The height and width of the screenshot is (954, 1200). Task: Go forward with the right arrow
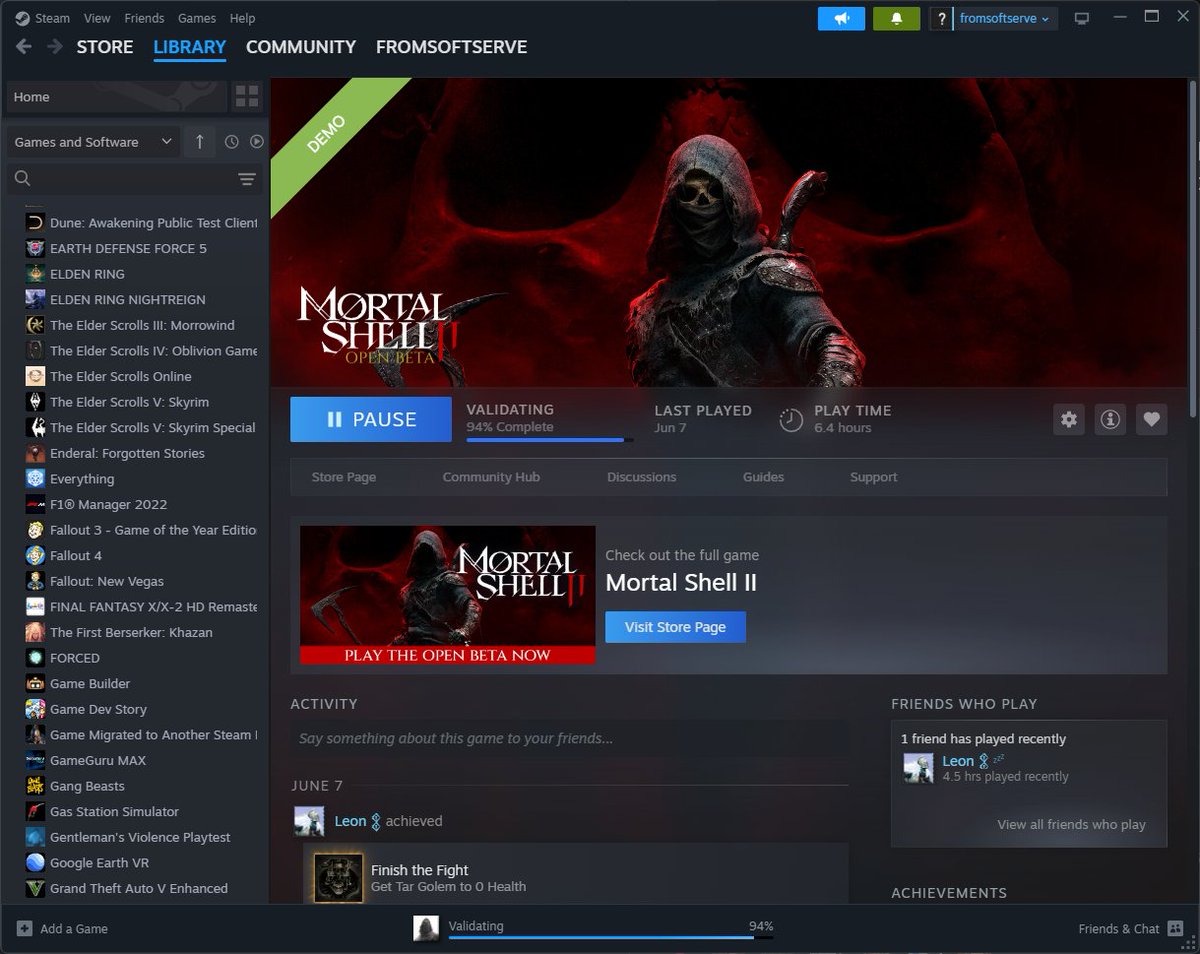point(54,47)
